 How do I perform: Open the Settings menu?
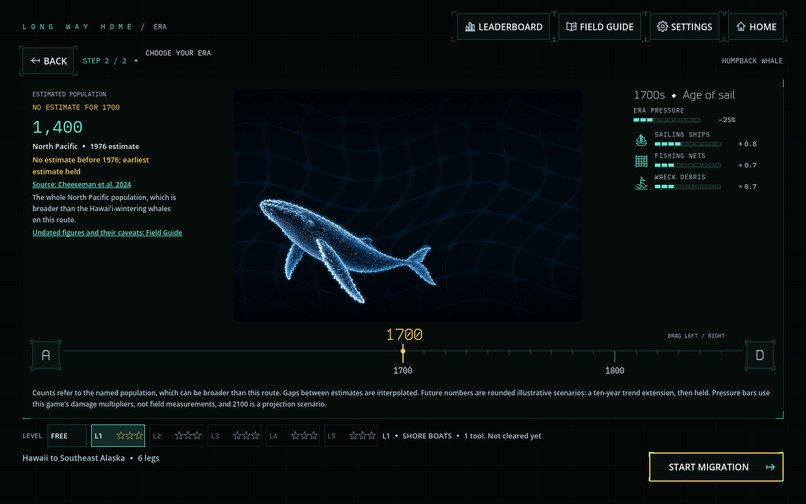click(x=684, y=27)
